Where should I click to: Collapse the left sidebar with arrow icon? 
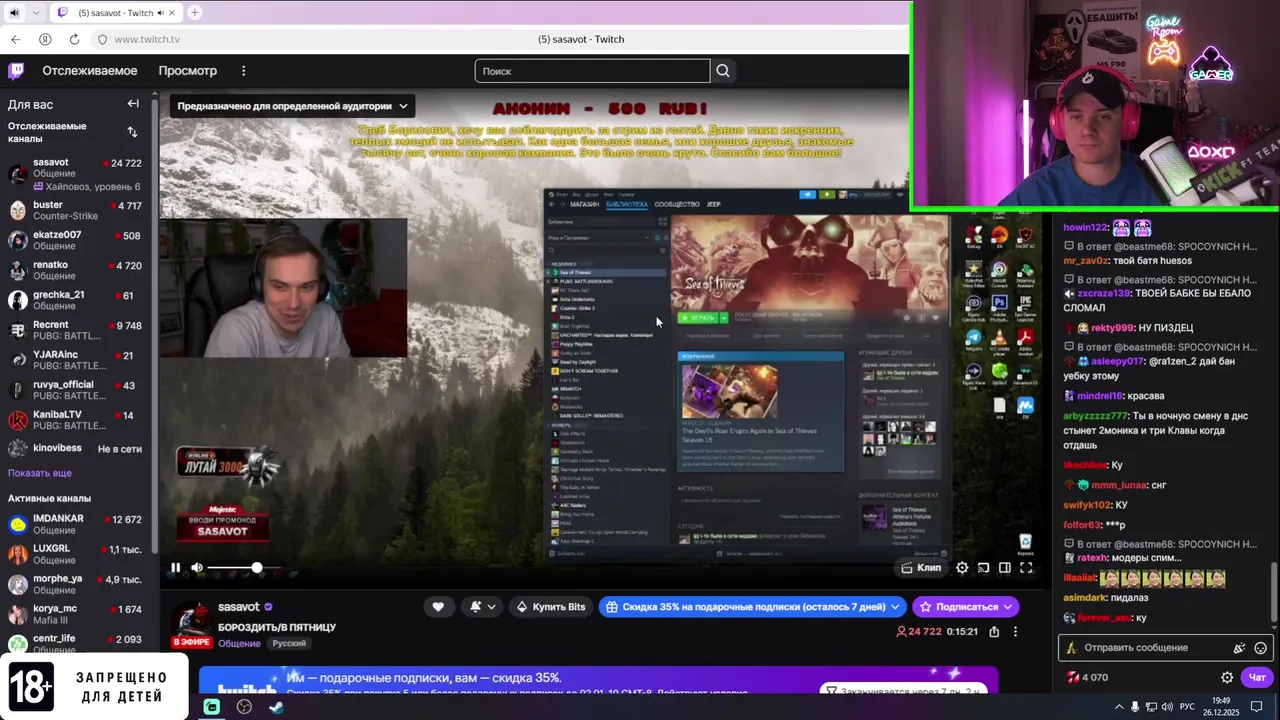pos(133,104)
